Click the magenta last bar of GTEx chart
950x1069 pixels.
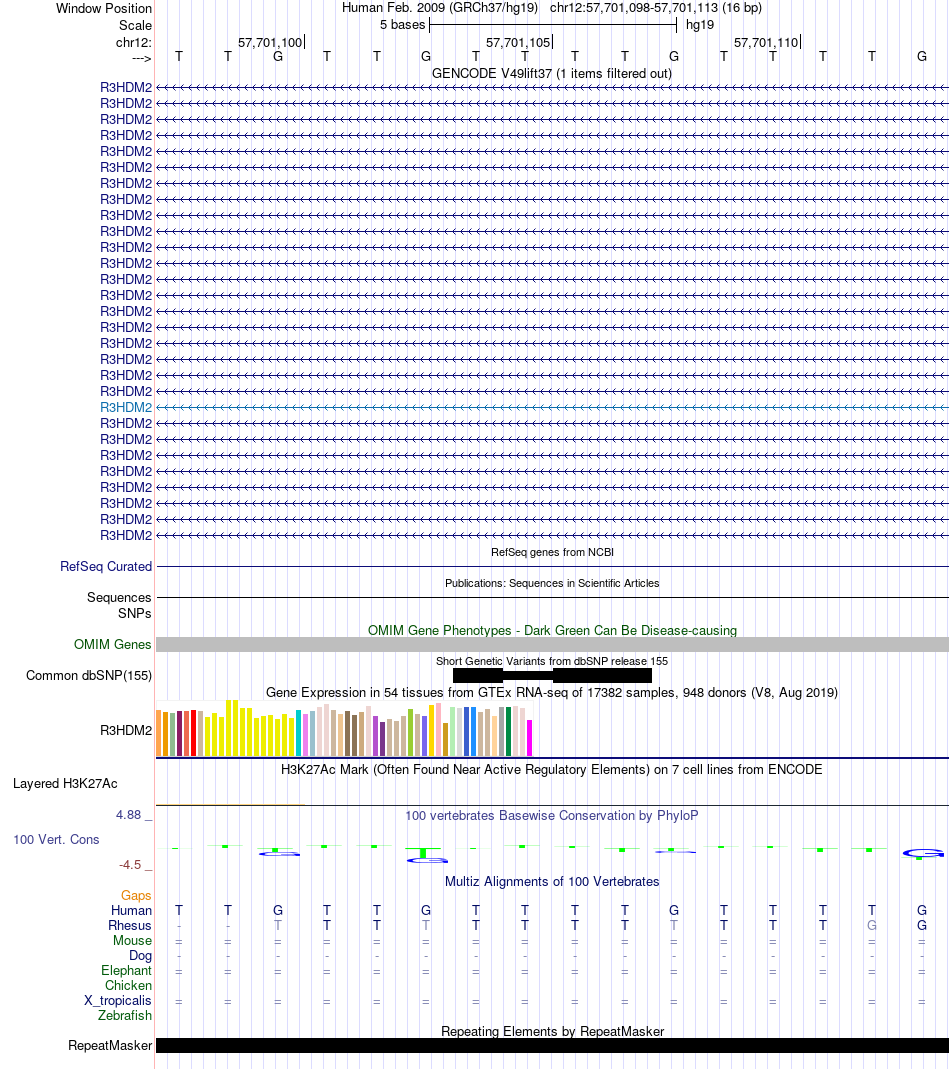pyautogui.click(x=529, y=738)
